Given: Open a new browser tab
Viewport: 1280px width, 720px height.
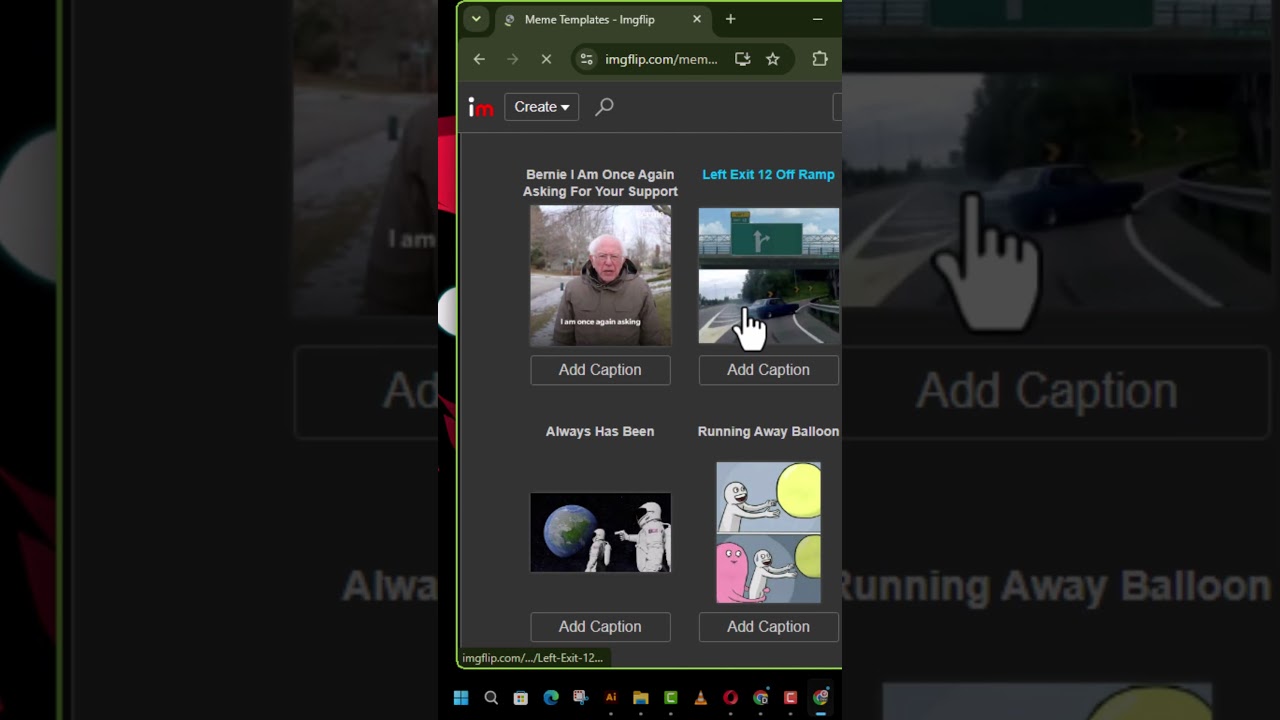Looking at the screenshot, I should pos(730,19).
